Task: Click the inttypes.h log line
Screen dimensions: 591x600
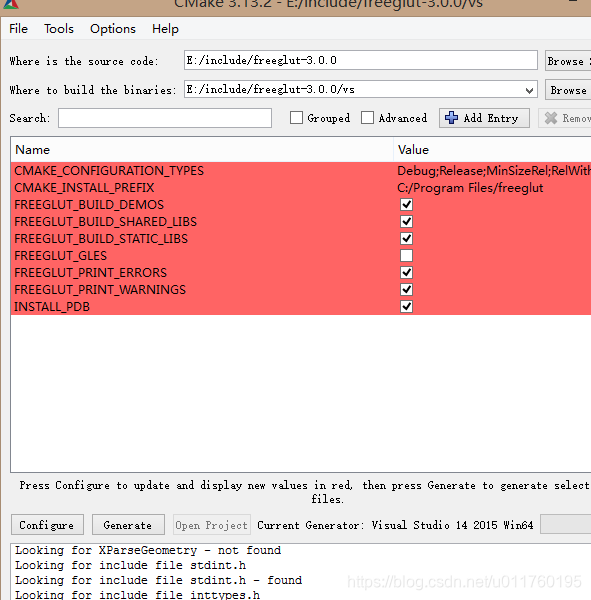Action: (x=137, y=595)
